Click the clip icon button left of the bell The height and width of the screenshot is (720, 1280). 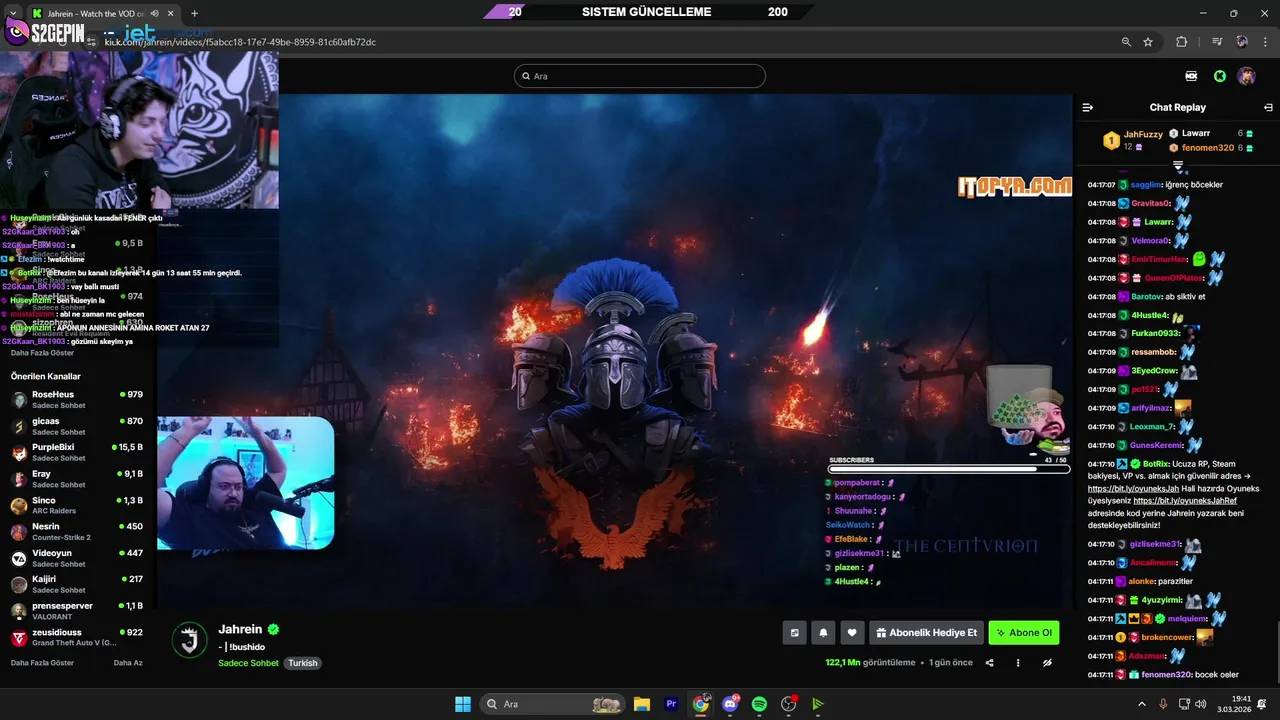(794, 633)
